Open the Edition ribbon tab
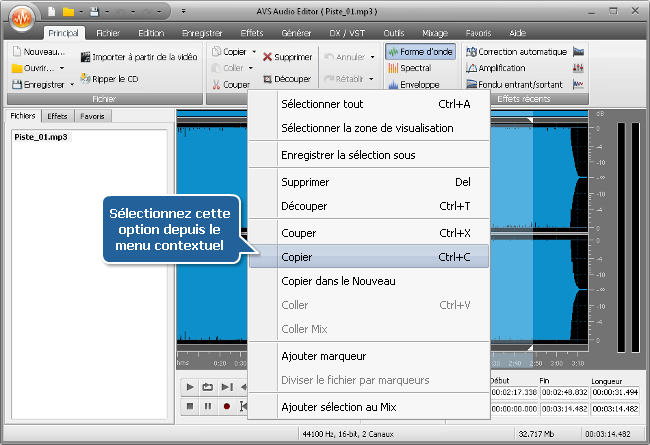 151,33
